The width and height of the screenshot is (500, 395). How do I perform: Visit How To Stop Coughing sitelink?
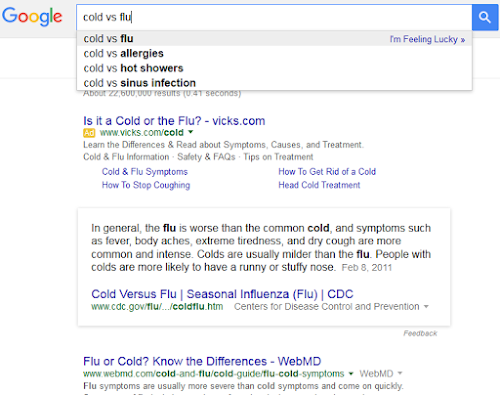click(146, 185)
